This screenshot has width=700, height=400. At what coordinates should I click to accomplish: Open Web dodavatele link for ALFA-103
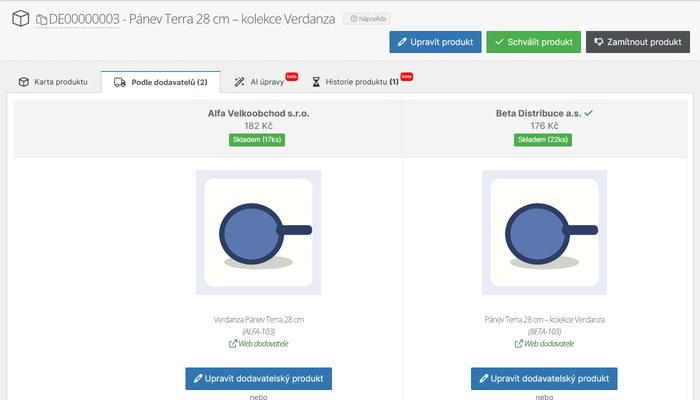[258, 344]
